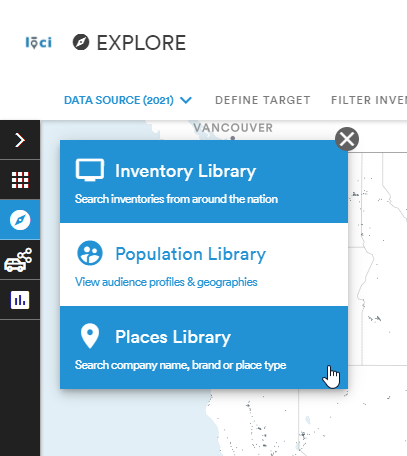Viewport: 407px width, 456px height.
Task: Switch to the Define Target tab
Action: click(x=263, y=100)
